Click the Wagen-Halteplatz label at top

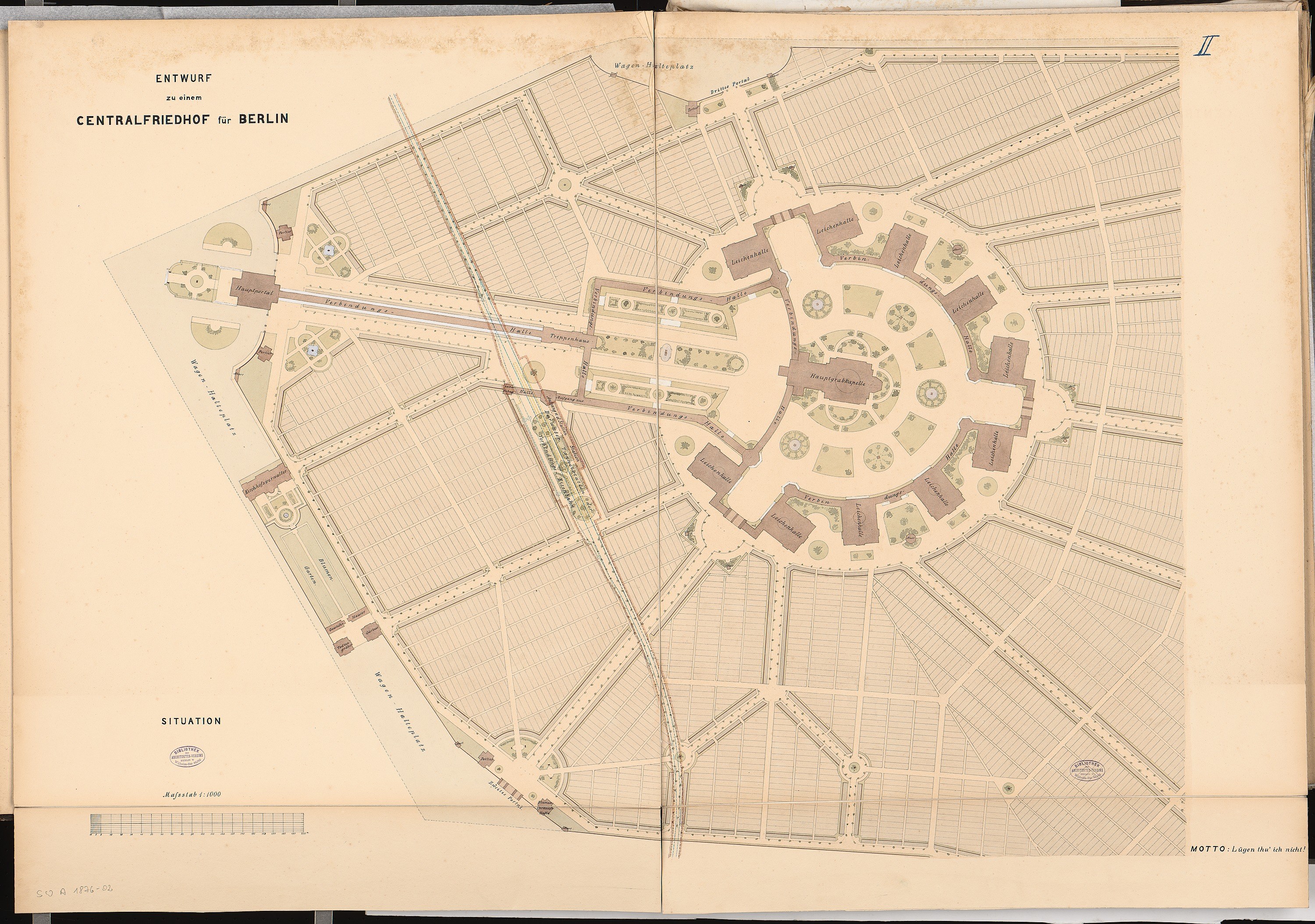coord(654,65)
